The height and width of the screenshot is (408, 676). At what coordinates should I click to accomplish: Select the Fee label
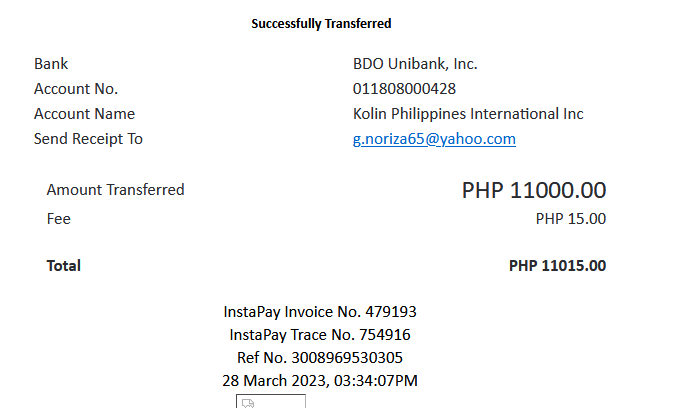coord(59,218)
